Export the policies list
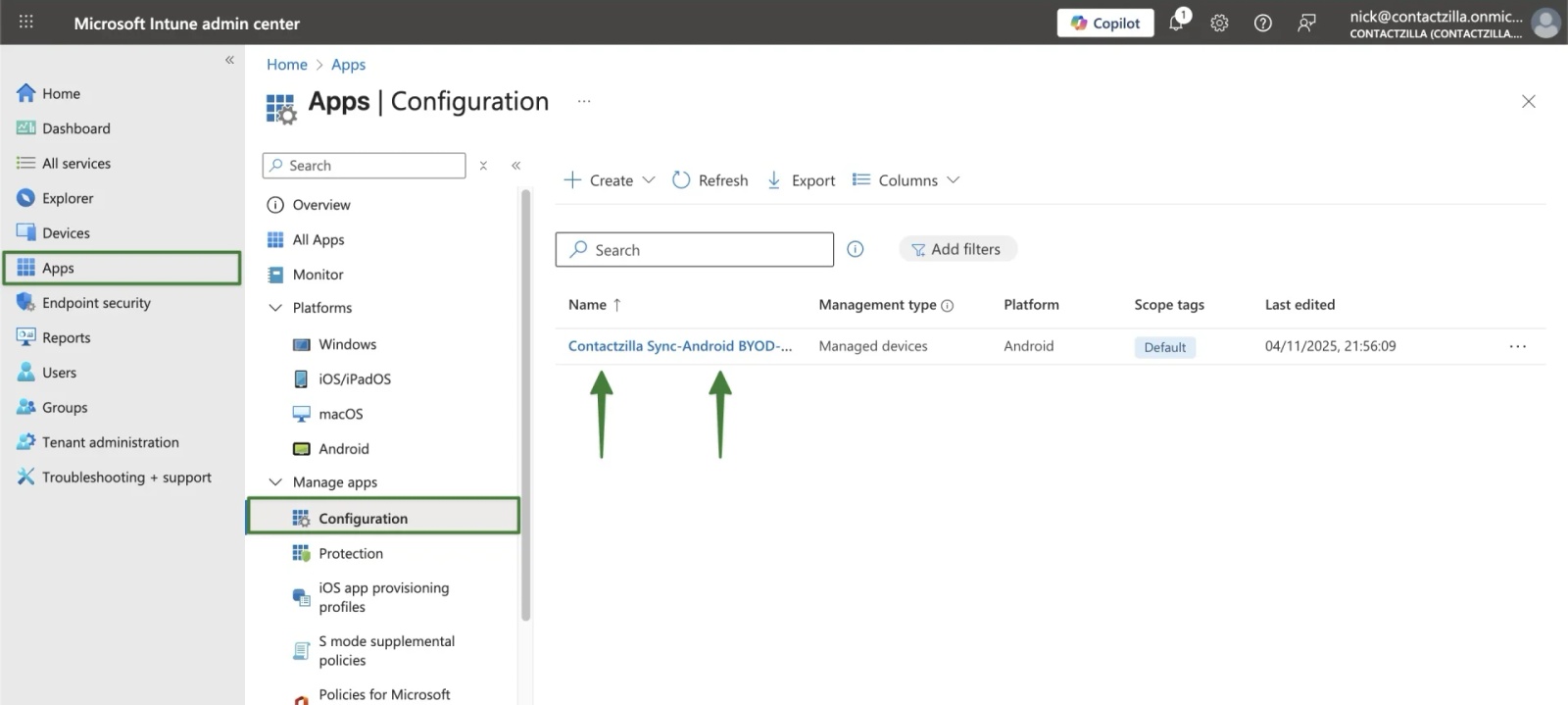This screenshot has height=705, width=1568. coord(801,180)
